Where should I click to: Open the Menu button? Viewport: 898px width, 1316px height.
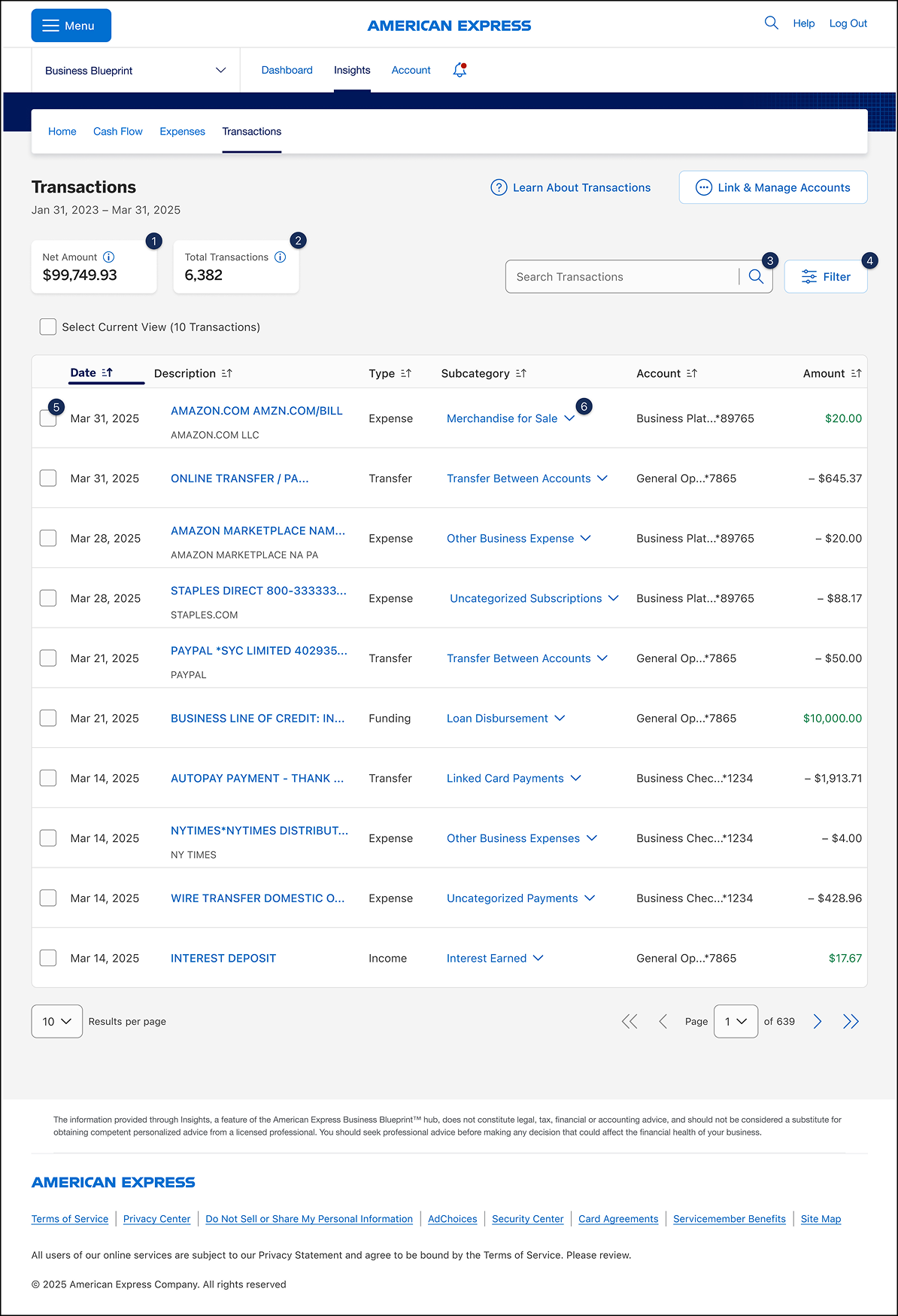[x=71, y=26]
